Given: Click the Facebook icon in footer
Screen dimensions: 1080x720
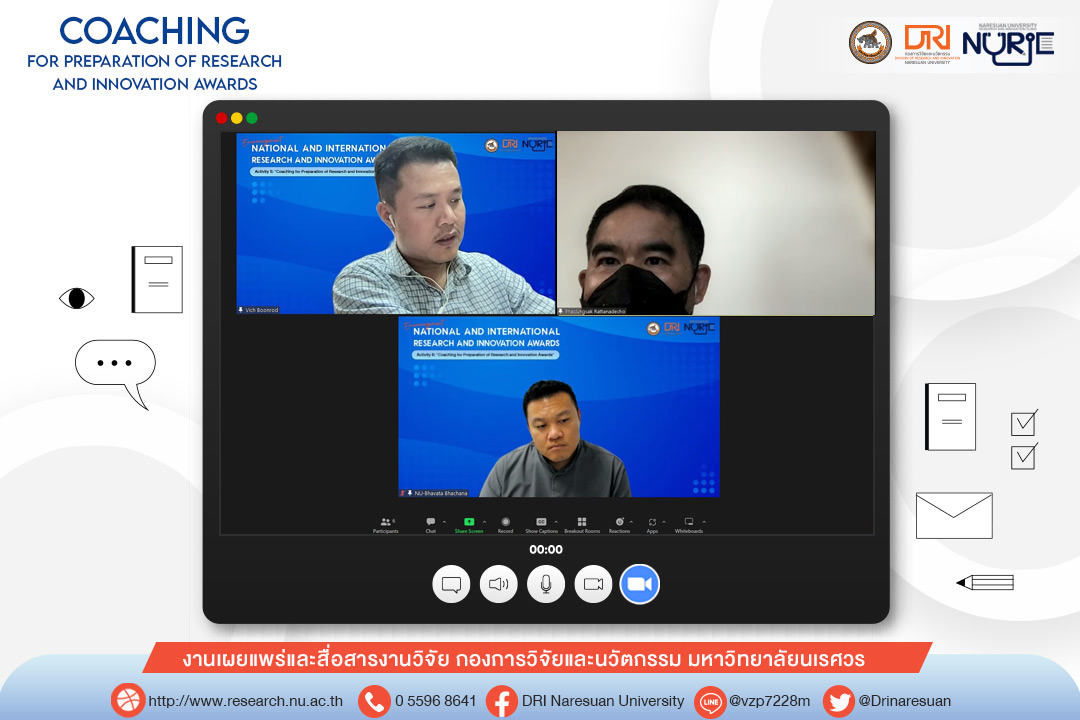Looking at the screenshot, I should pos(502,701).
